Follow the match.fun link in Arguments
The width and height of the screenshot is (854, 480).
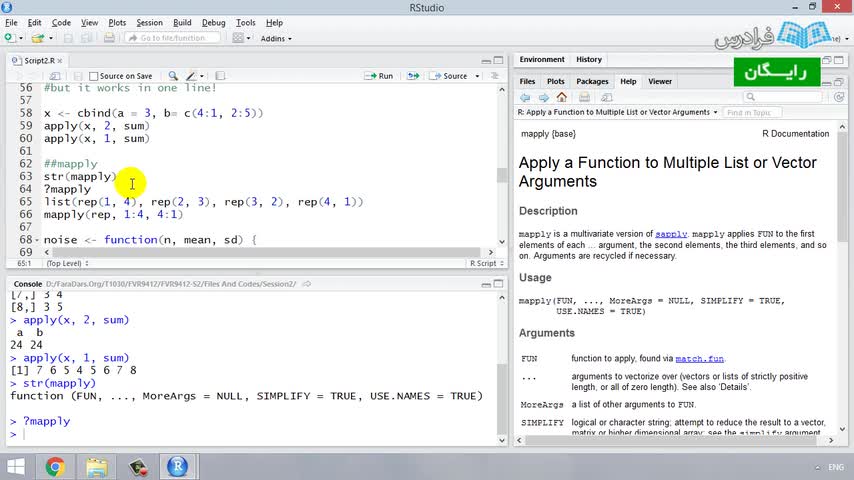click(699, 358)
